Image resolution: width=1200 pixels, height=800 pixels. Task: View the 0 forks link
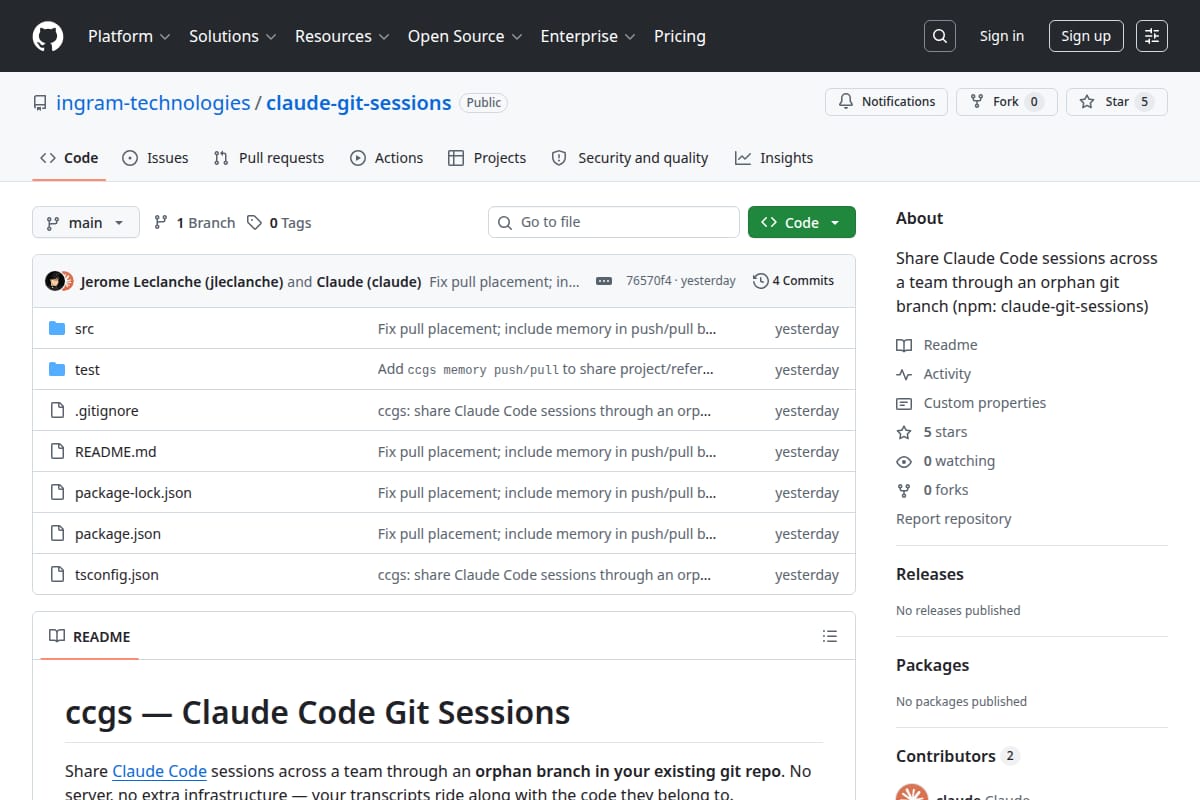pos(932,490)
